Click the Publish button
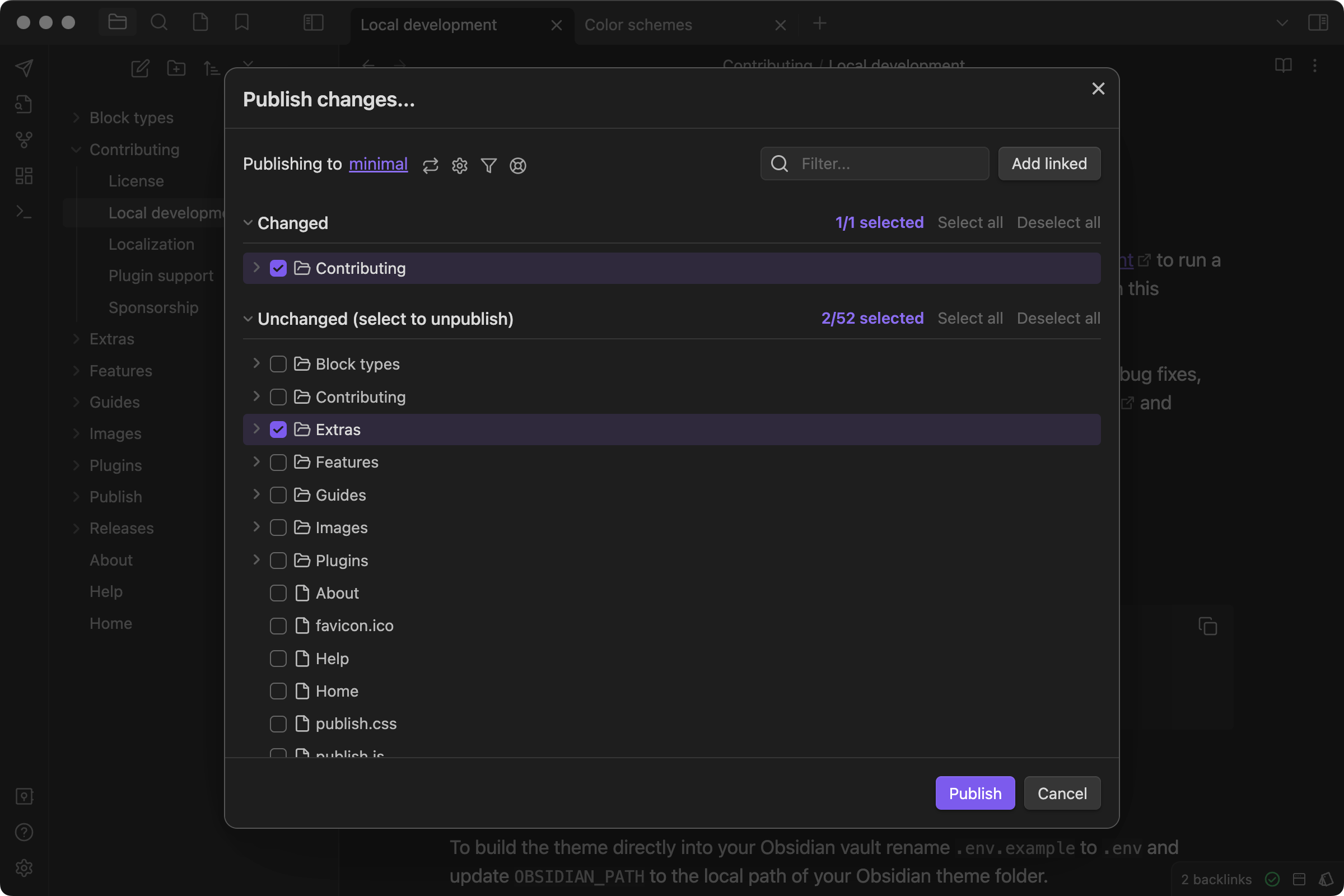This screenshot has height=896, width=1344. point(974,793)
